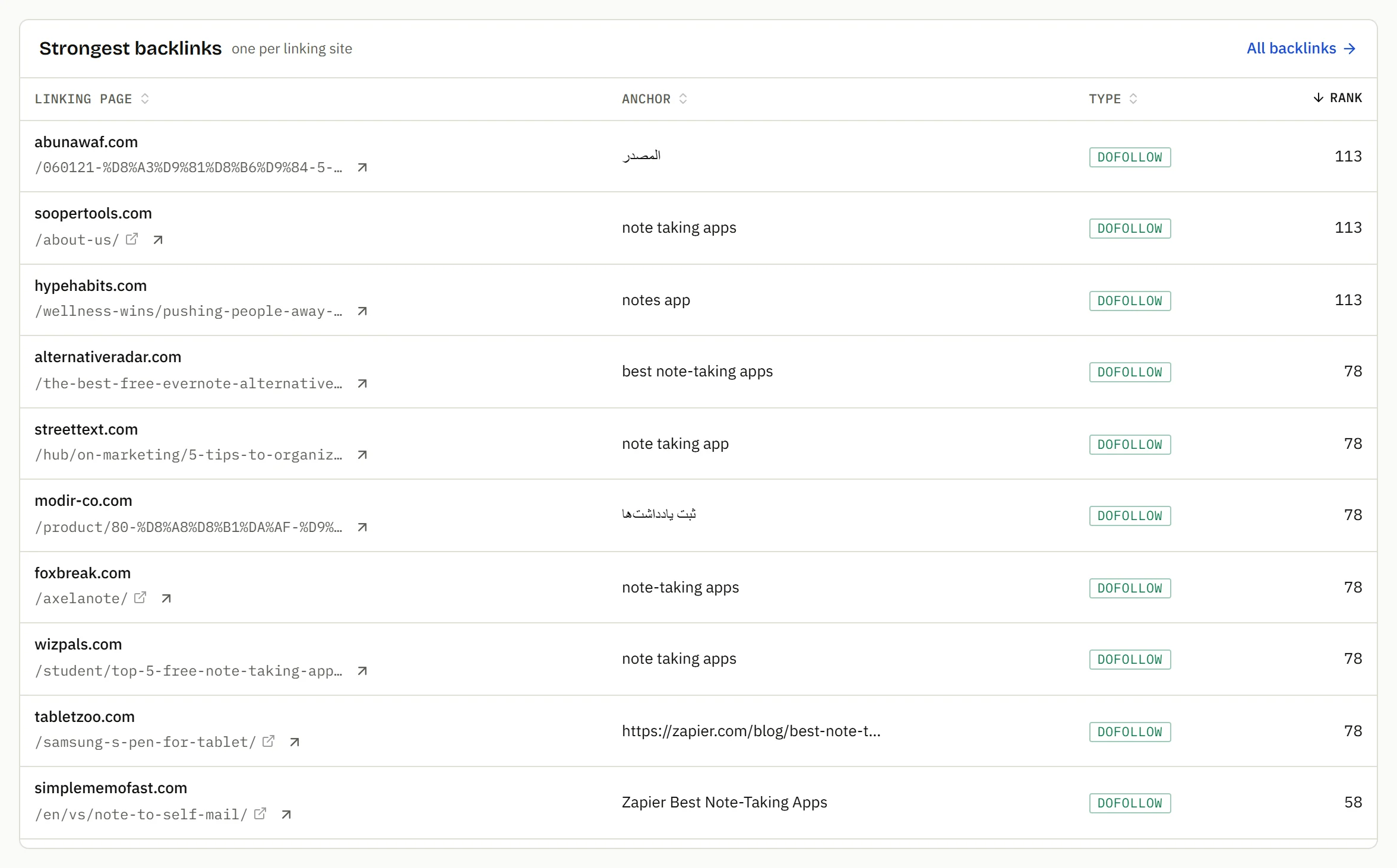Select abunawaf.com domain
Viewport: 1397px width, 868px height.
pyautogui.click(x=86, y=142)
